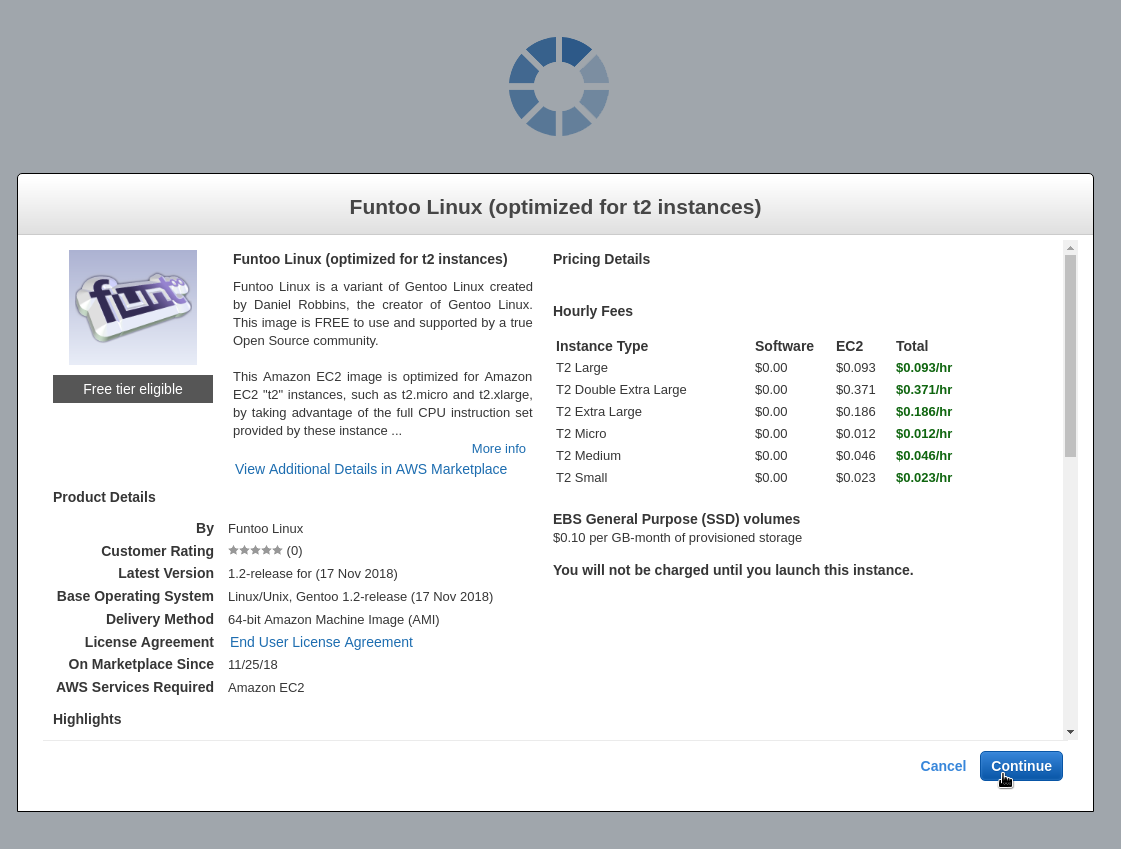Click the Continue button
The height and width of the screenshot is (849, 1121).
pyautogui.click(x=1021, y=766)
